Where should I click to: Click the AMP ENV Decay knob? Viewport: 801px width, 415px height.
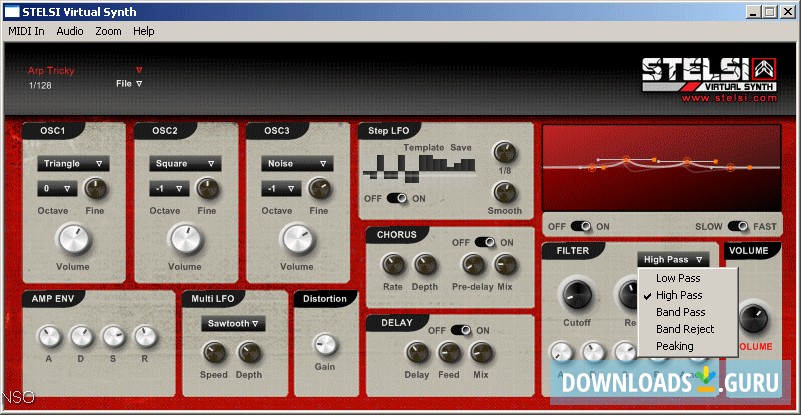click(81, 337)
